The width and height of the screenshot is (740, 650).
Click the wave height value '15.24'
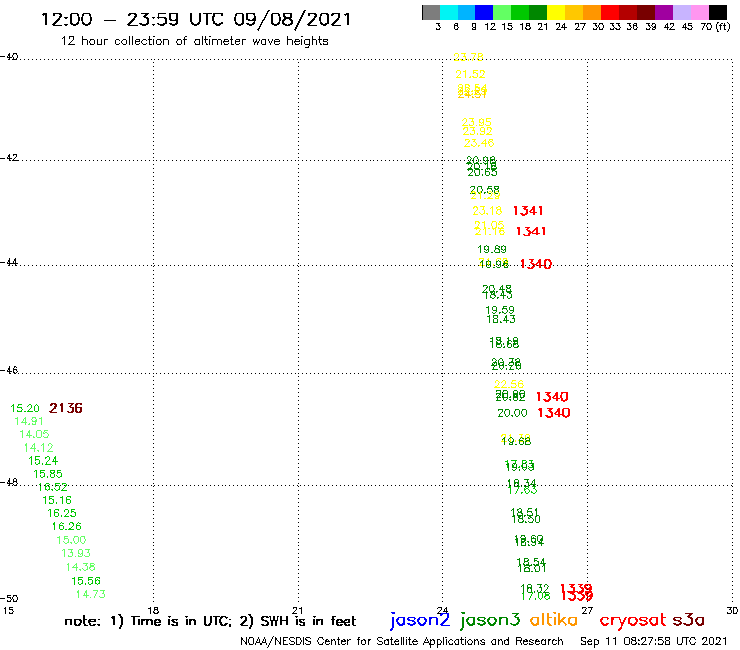coord(43,461)
